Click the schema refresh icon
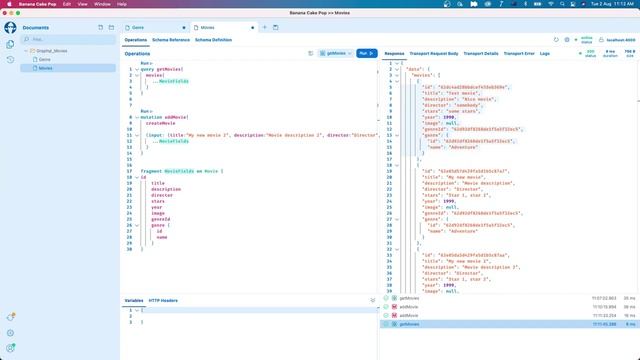The height and width of the screenshot is (360, 640). click(556, 40)
